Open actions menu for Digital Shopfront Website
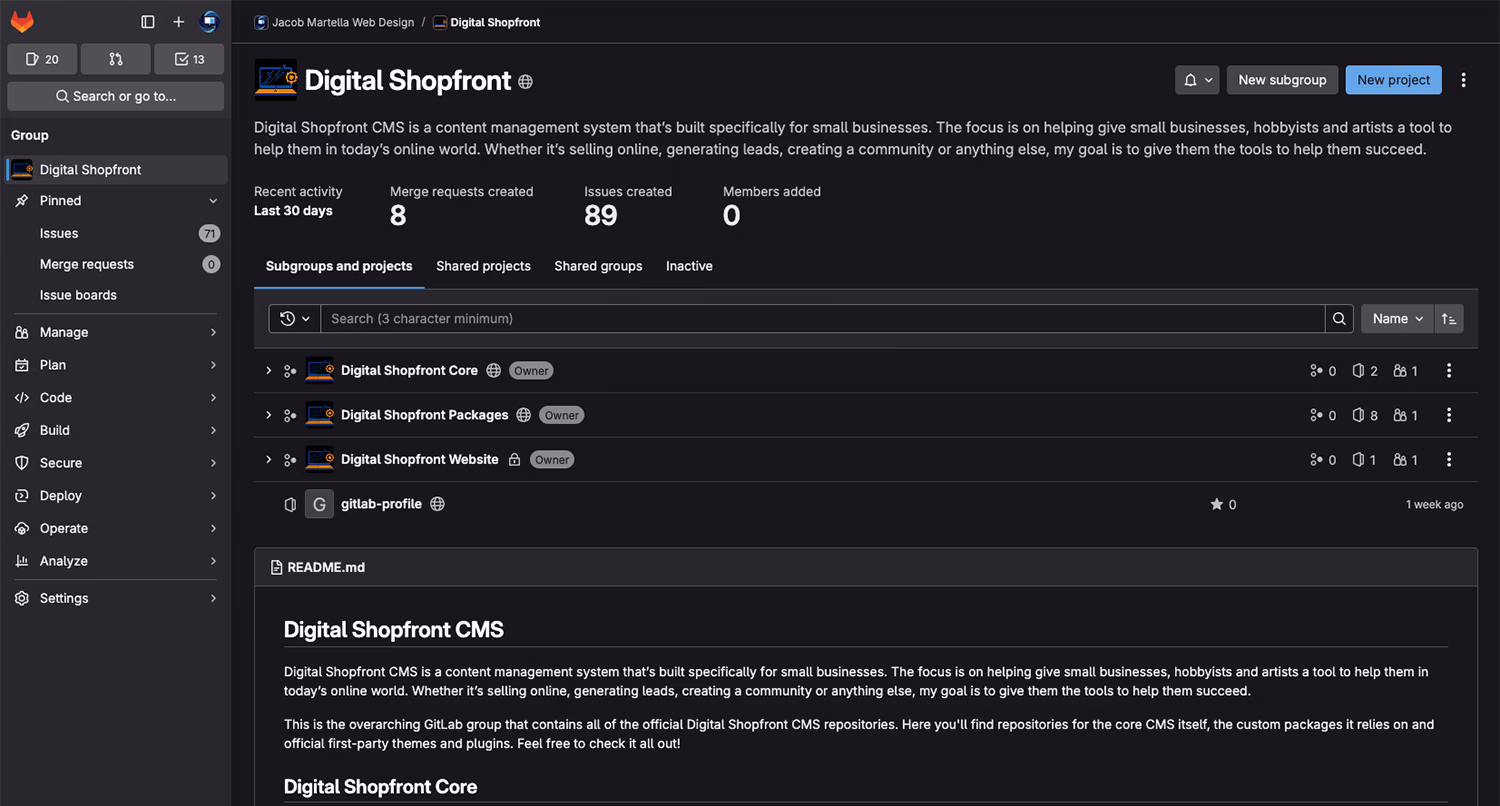 1449,460
